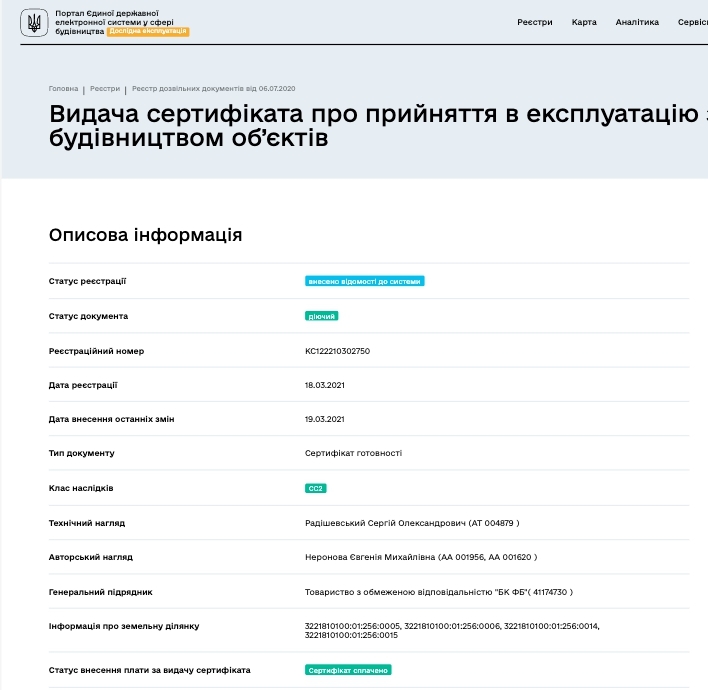708x690 pixels.
Task: Click the 'Описова інформація' section heading
Action: (145, 235)
